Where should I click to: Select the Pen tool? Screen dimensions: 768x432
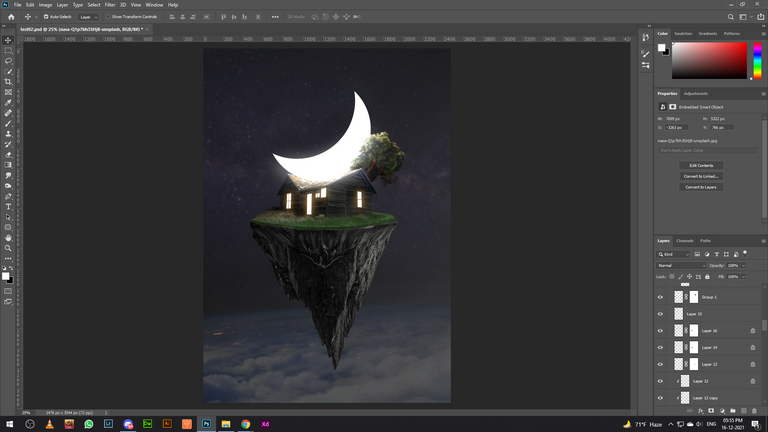tap(8, 196)
